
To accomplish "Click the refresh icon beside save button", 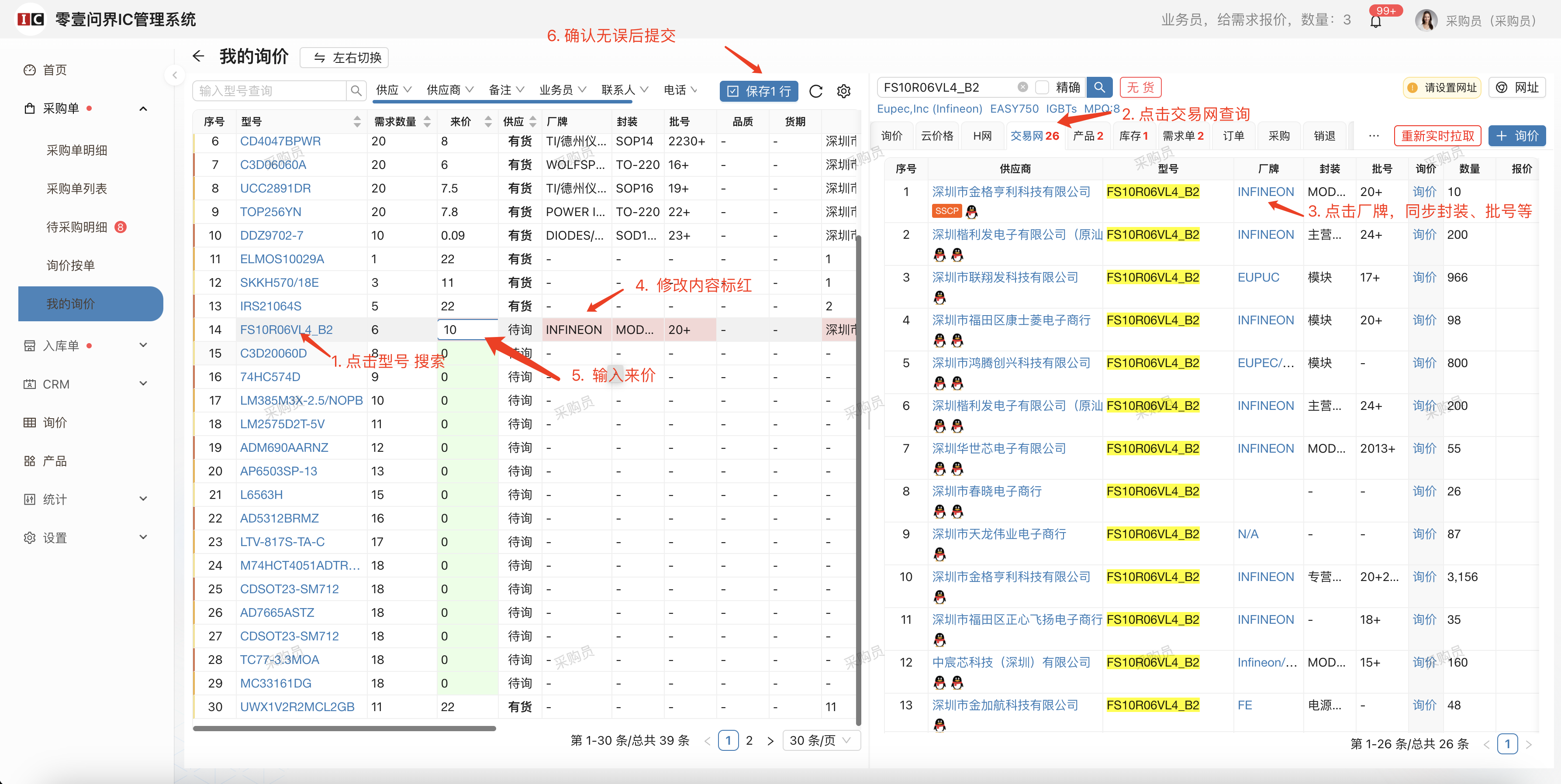I will 815,91.
